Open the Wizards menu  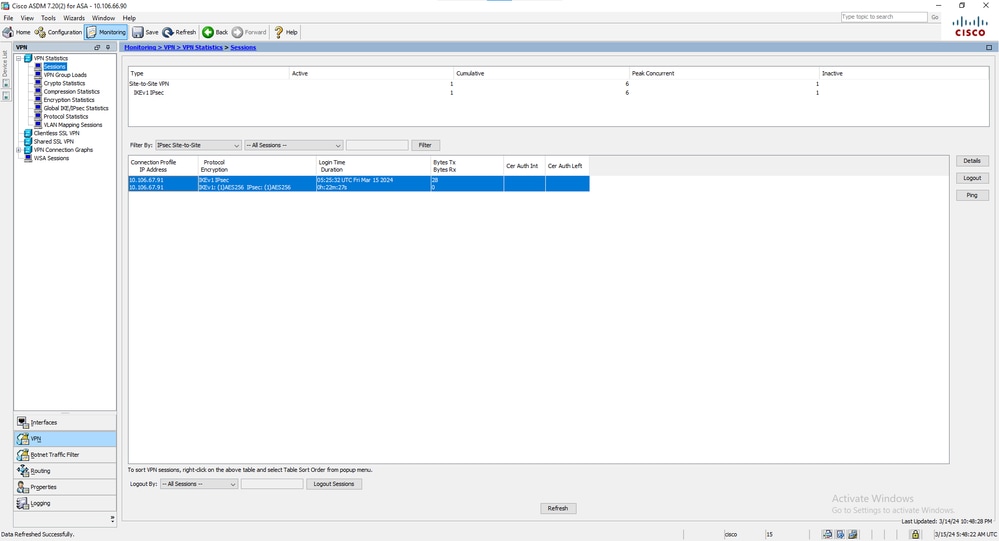73,18
